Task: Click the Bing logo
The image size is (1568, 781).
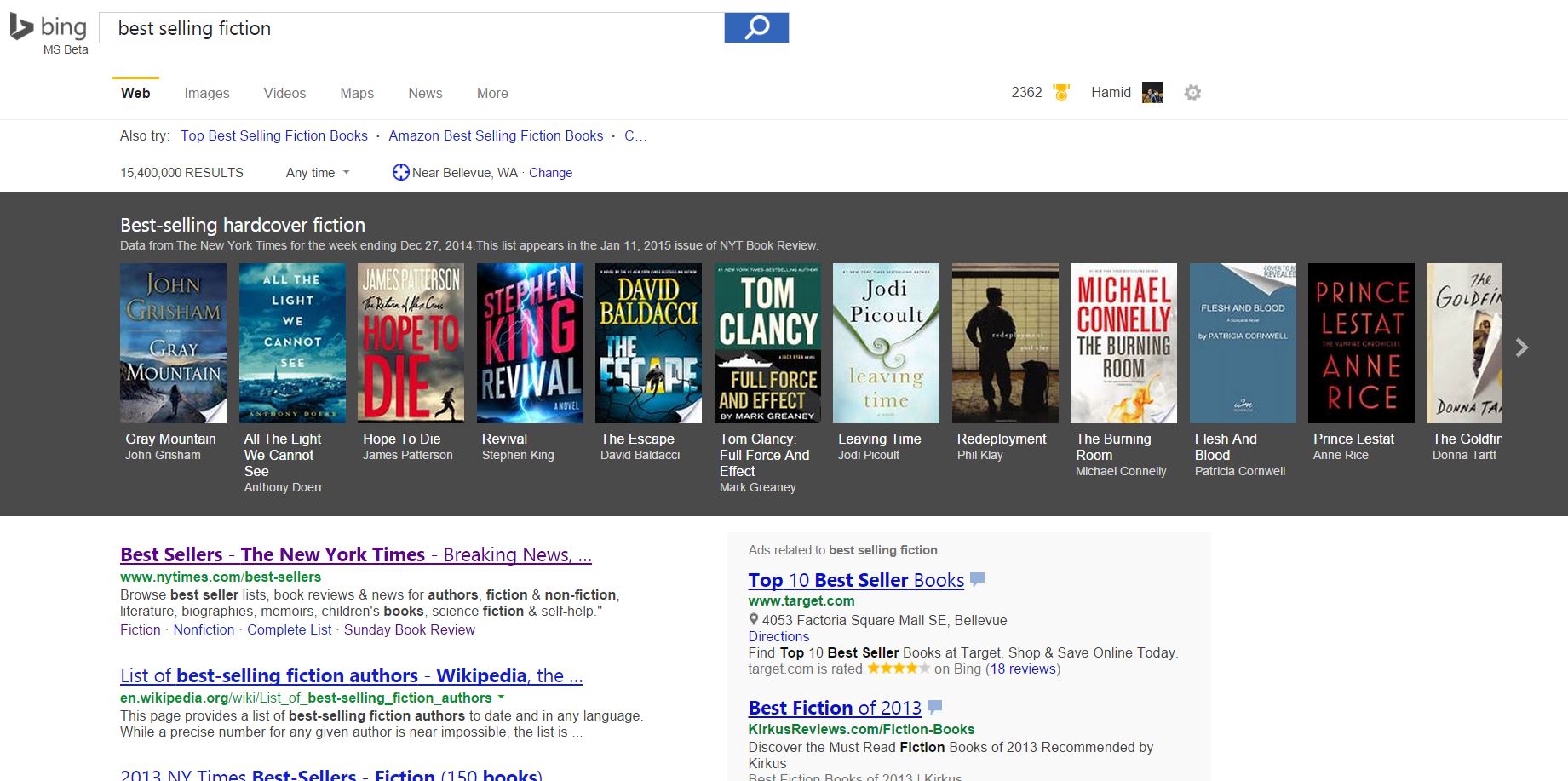Action: pyautogui.click(x=49, y=28)
